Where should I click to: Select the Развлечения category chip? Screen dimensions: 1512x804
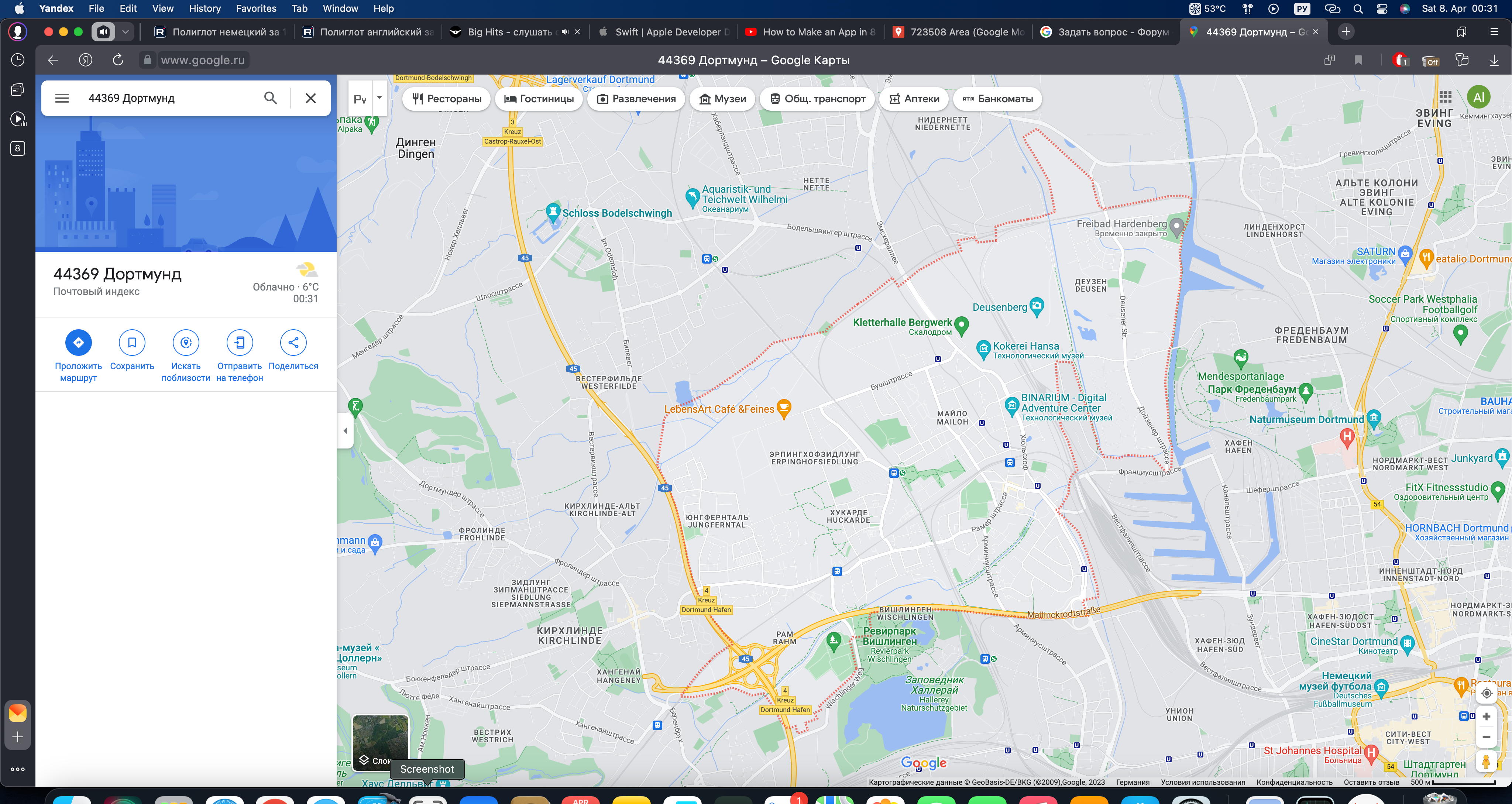tap(636, 99)
